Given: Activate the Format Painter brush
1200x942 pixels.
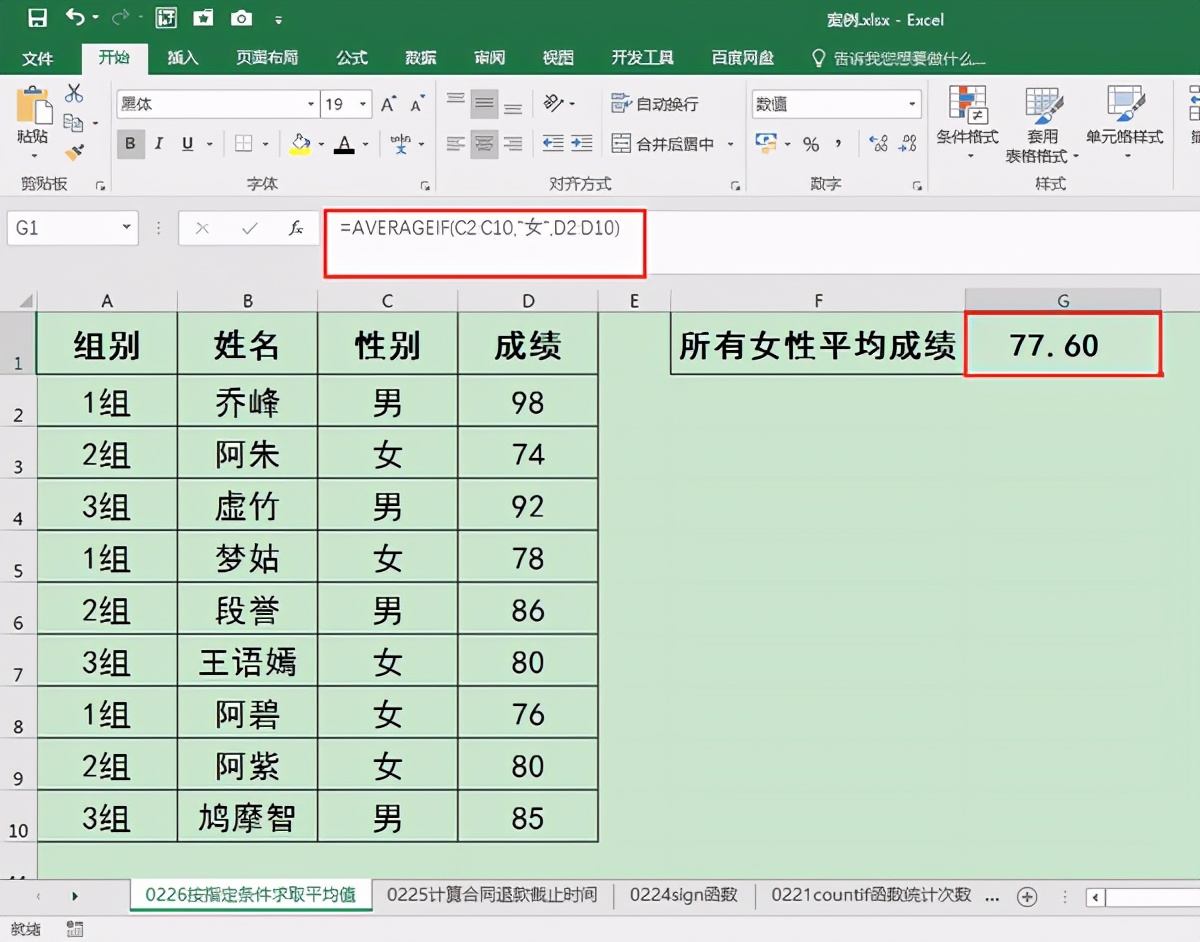Looking at the screenshot, I should [x=74, y=152].
